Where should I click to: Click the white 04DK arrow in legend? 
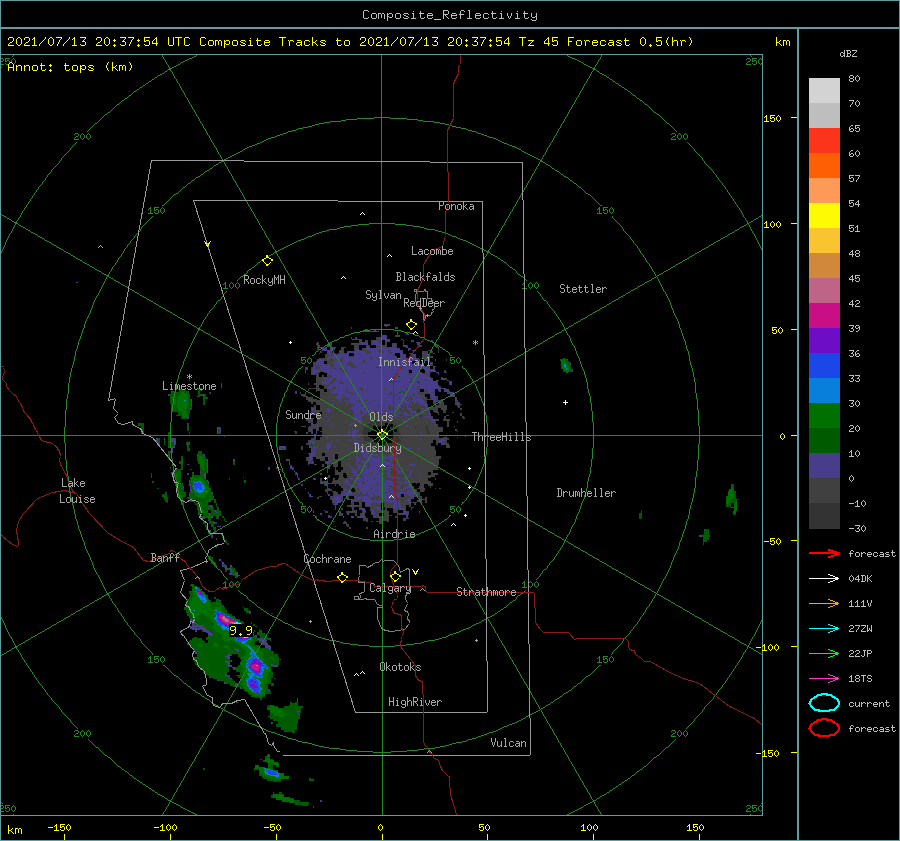[824, 578]
